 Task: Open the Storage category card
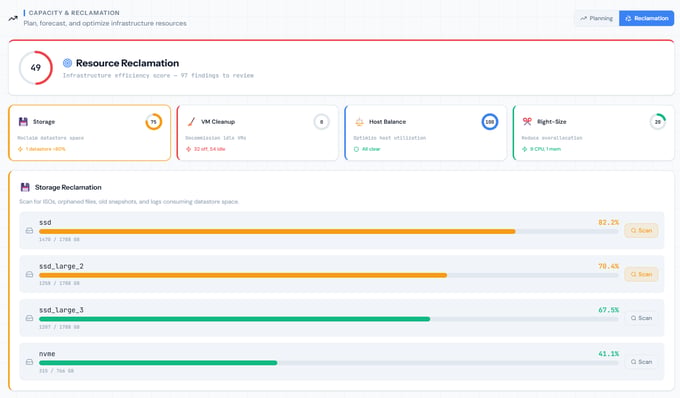pos(90,133)
